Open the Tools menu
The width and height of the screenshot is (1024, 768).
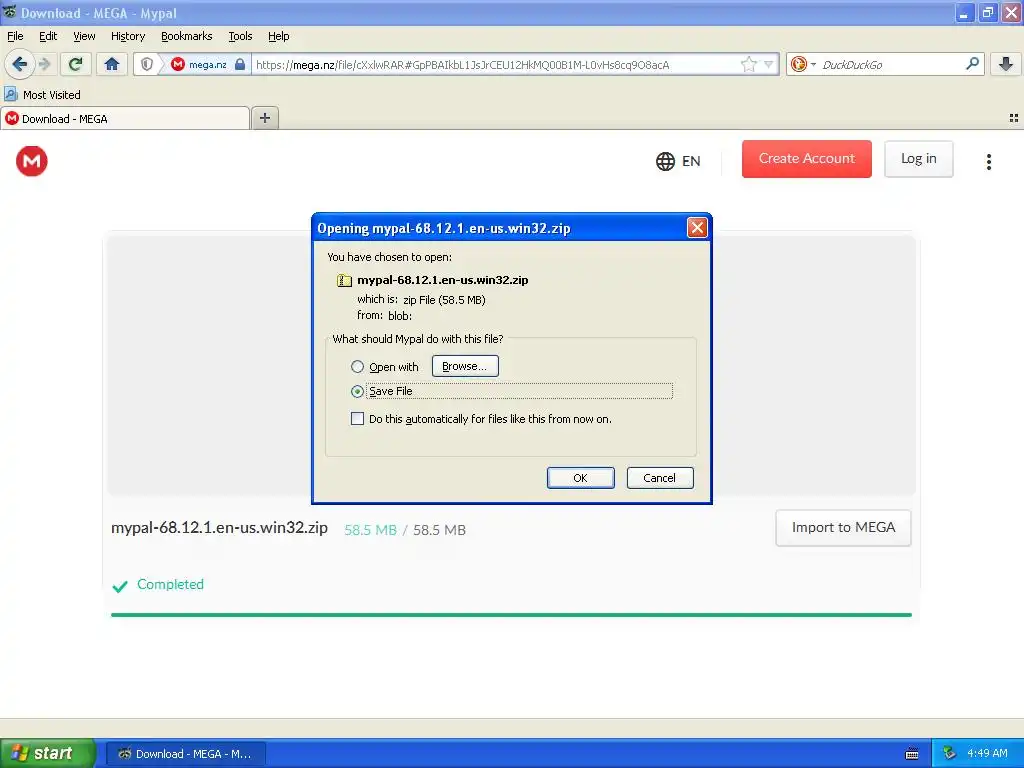pyautogui.click(x=240, y=36)
